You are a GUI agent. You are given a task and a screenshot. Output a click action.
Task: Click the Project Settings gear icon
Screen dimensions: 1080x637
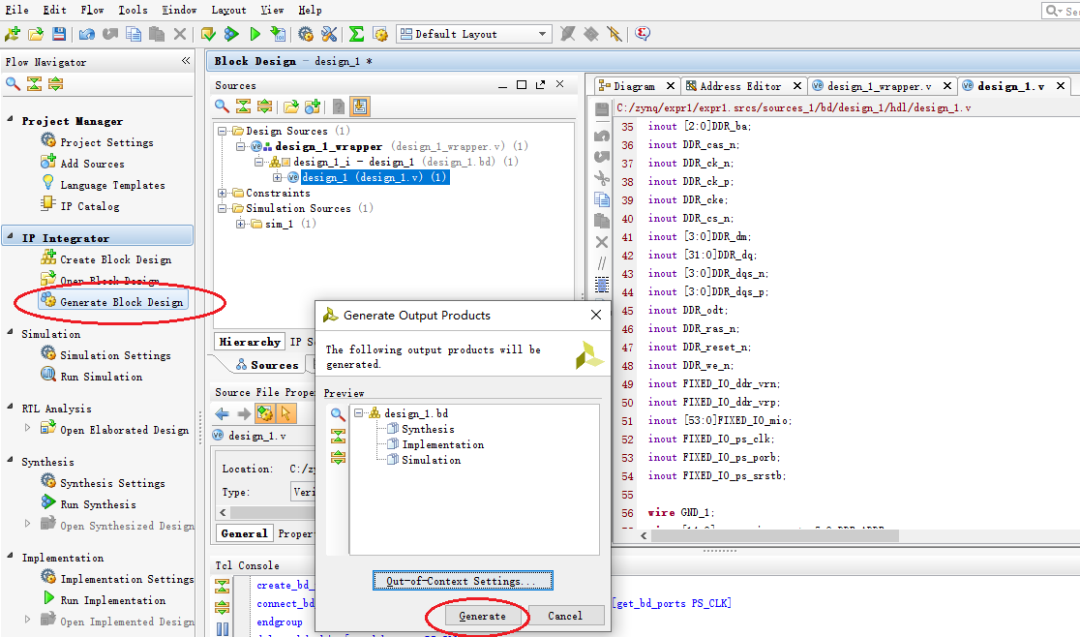[x=47, y=141]
